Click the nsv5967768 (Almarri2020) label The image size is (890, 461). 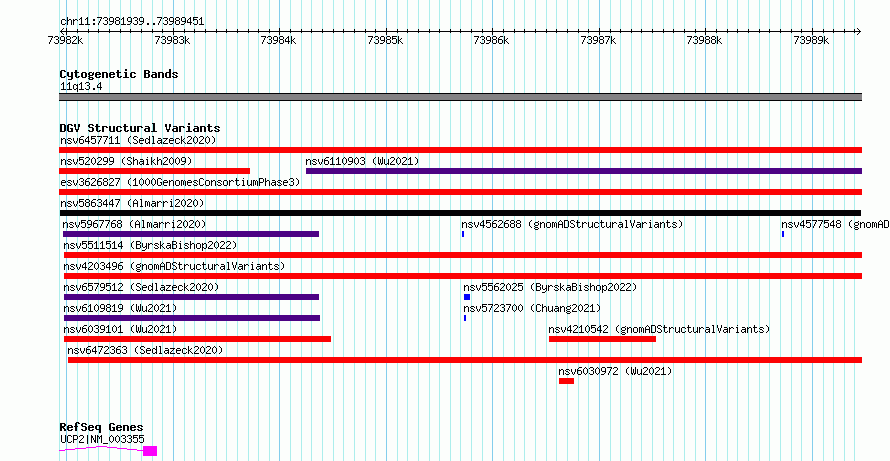(135, 224)
